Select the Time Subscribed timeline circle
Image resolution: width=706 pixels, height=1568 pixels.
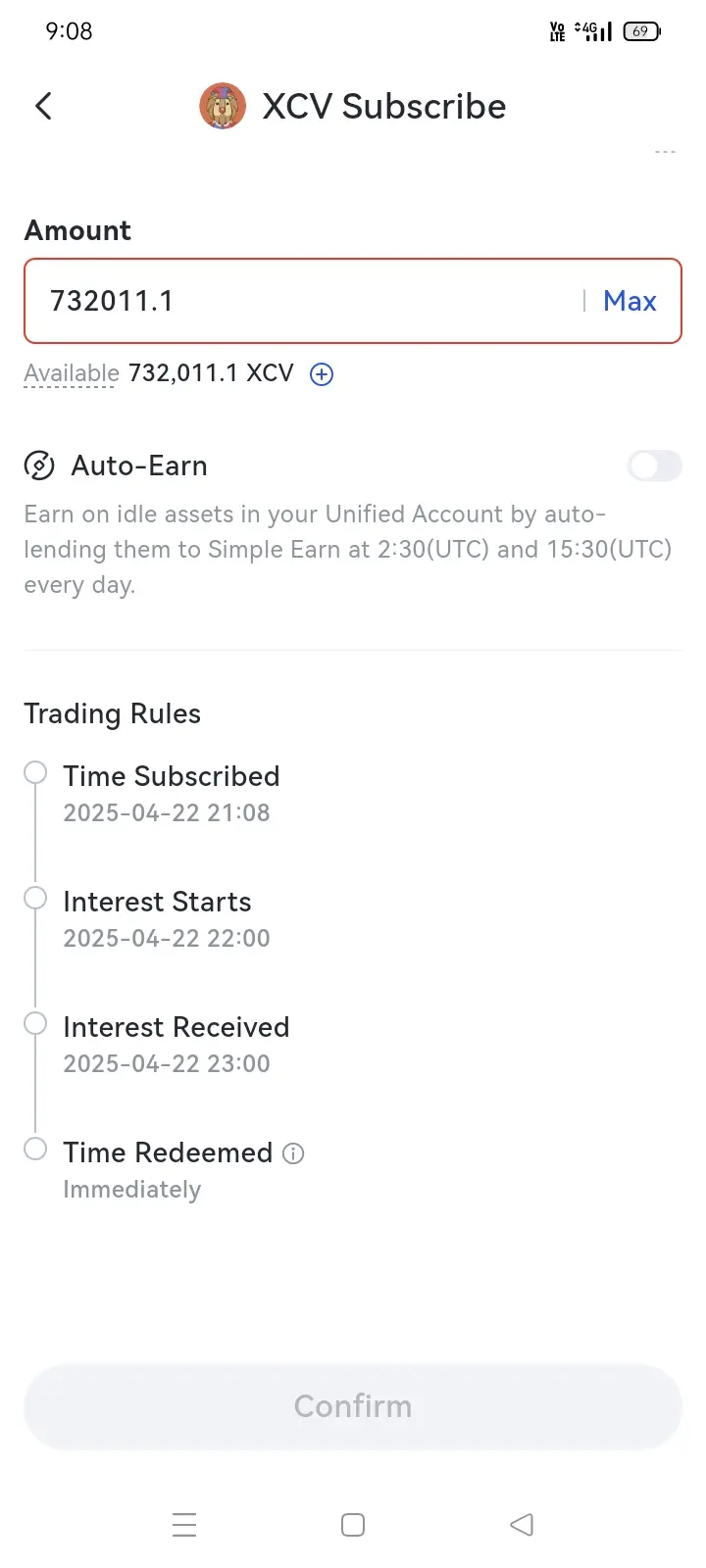click(35, 772)
